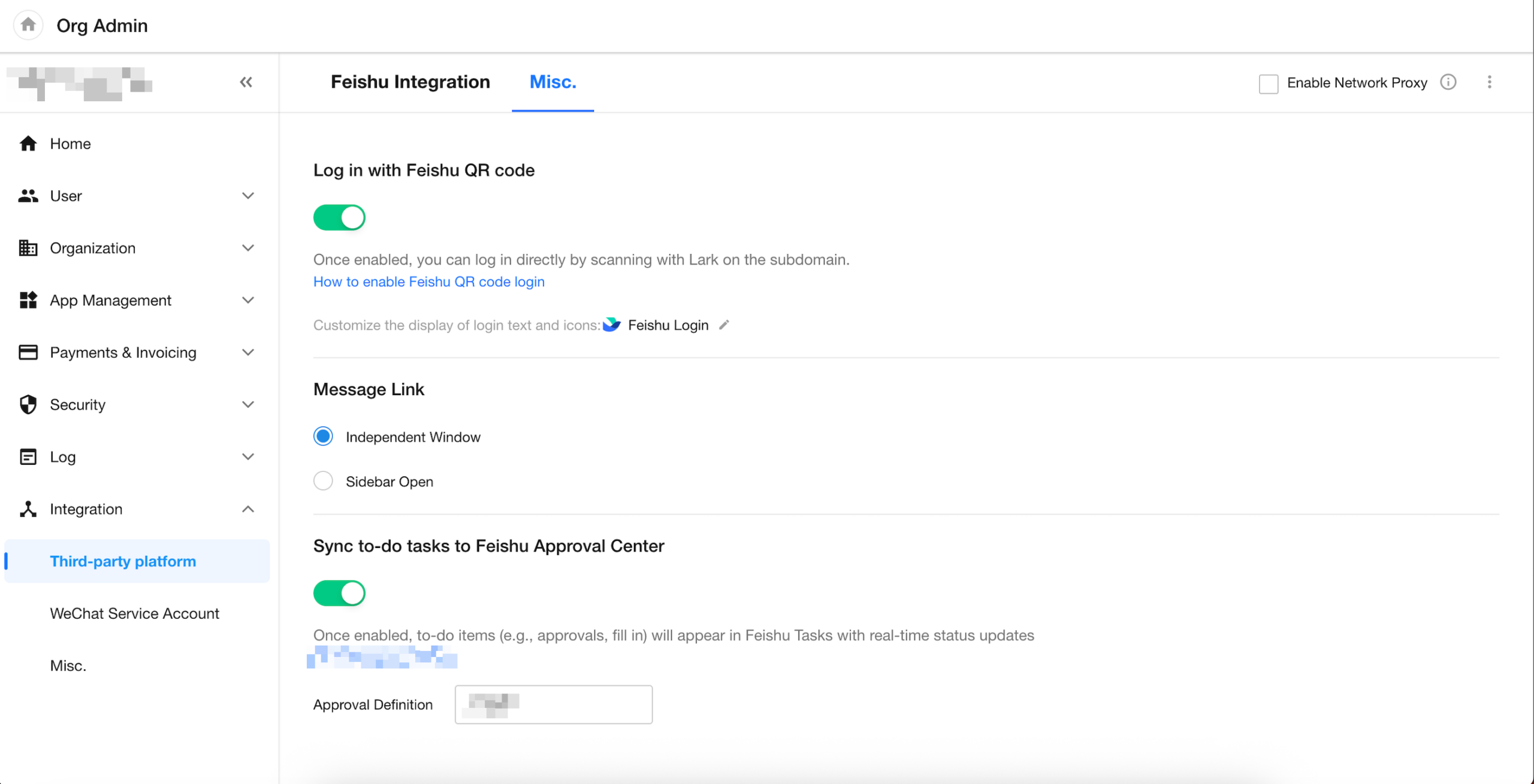Expand the Organization section arrow

click(247, 248)
